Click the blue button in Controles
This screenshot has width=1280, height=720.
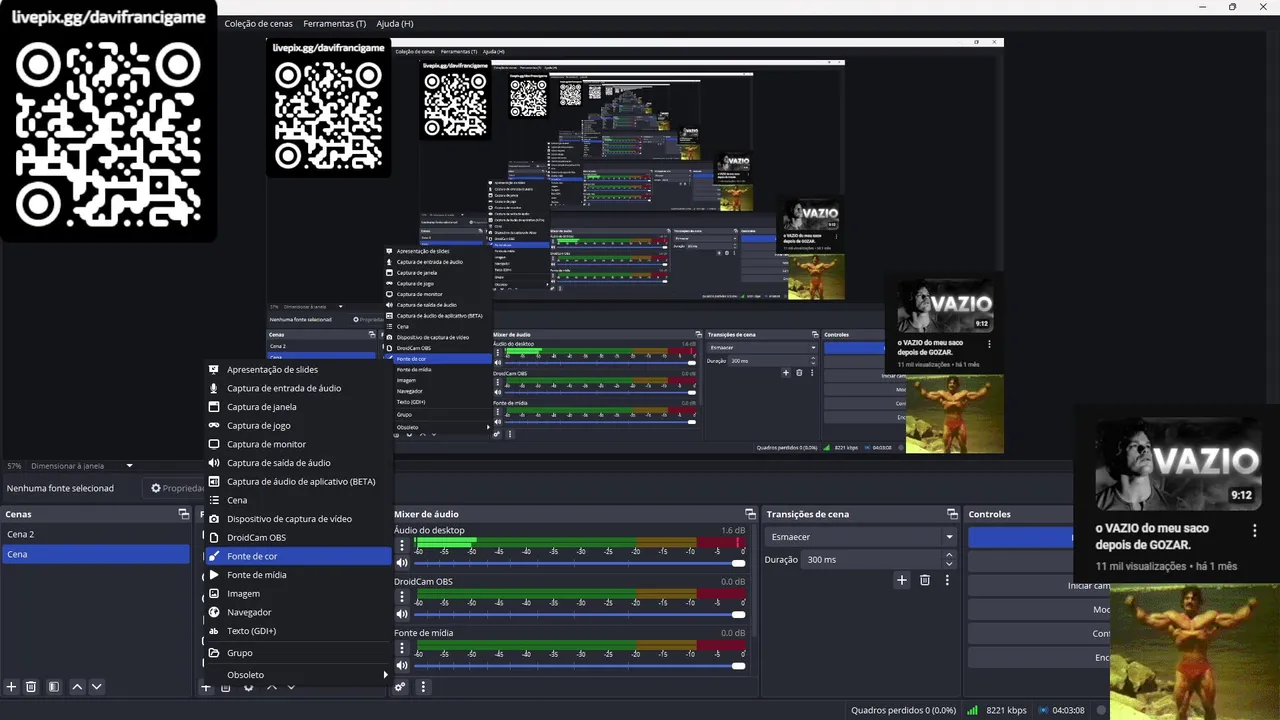pyautogui.click(x=1020, y=537)
